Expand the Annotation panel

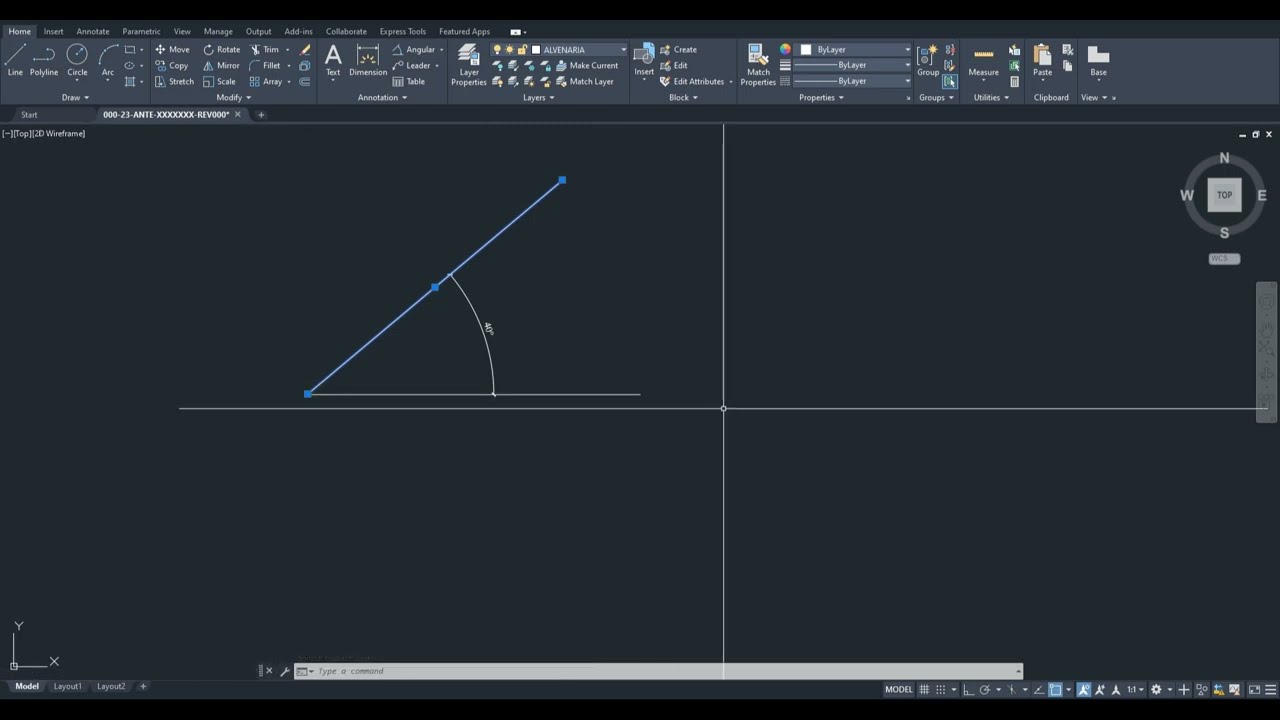coord(382,97)
